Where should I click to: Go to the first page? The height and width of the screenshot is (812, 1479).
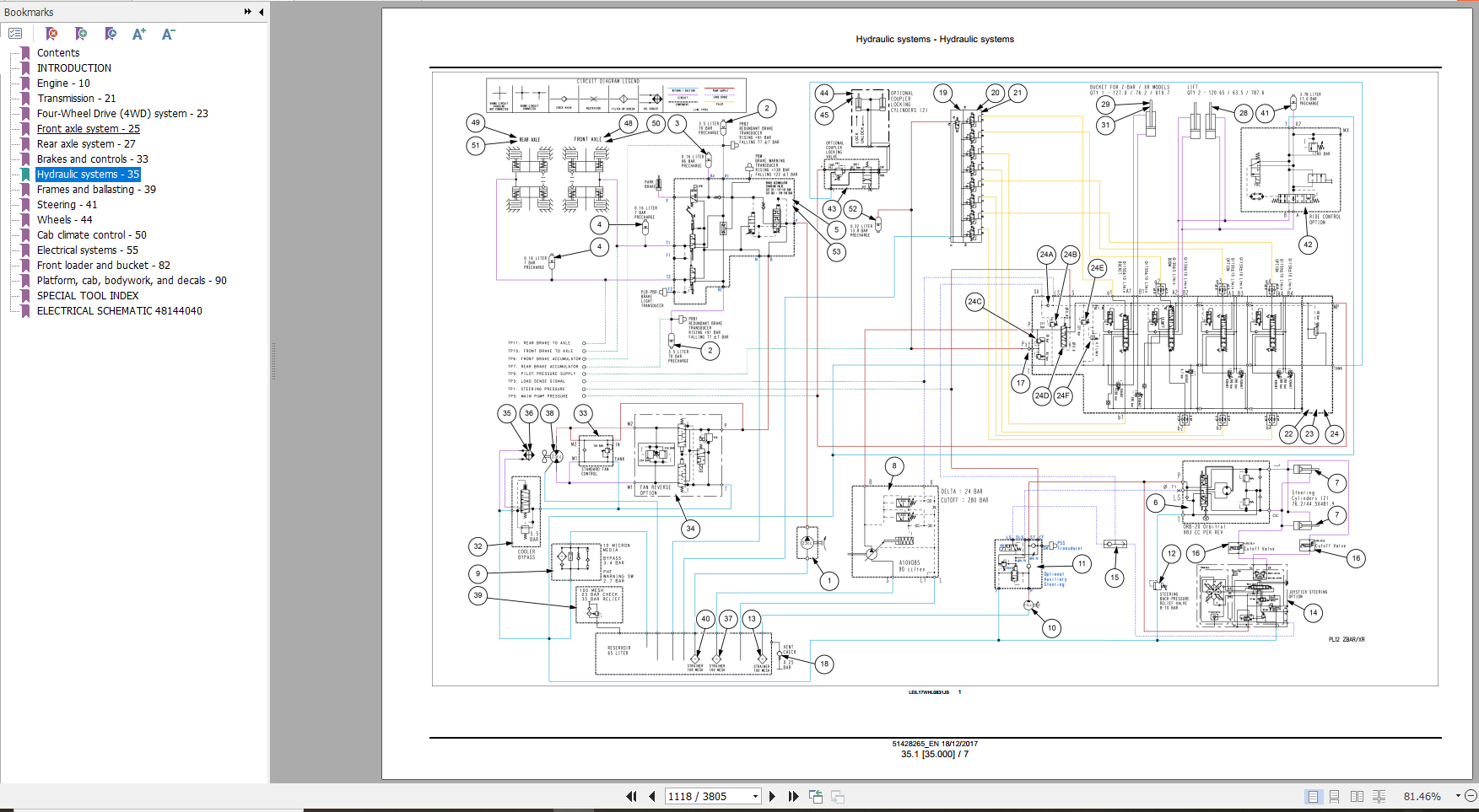click(631, 796)
